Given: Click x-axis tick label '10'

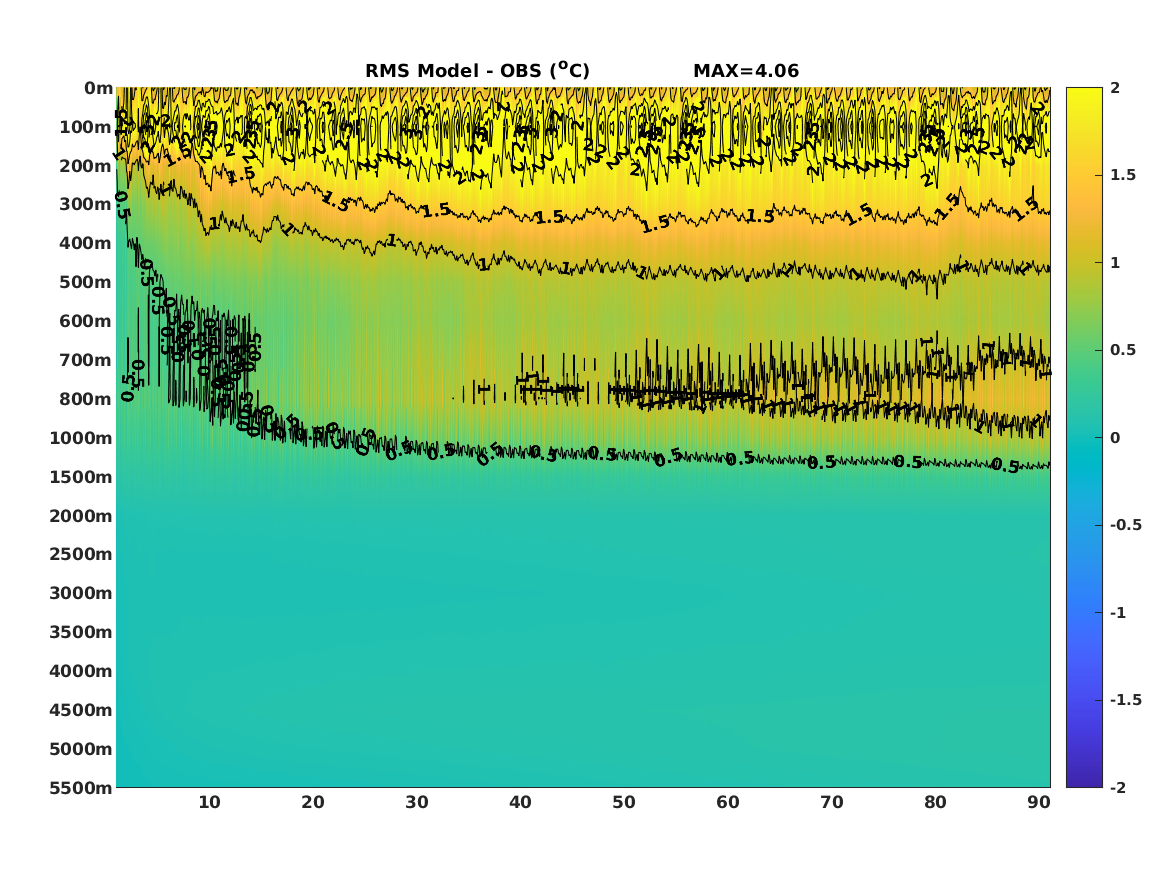Looking at the screenshot, I should (x=209, y=802).
